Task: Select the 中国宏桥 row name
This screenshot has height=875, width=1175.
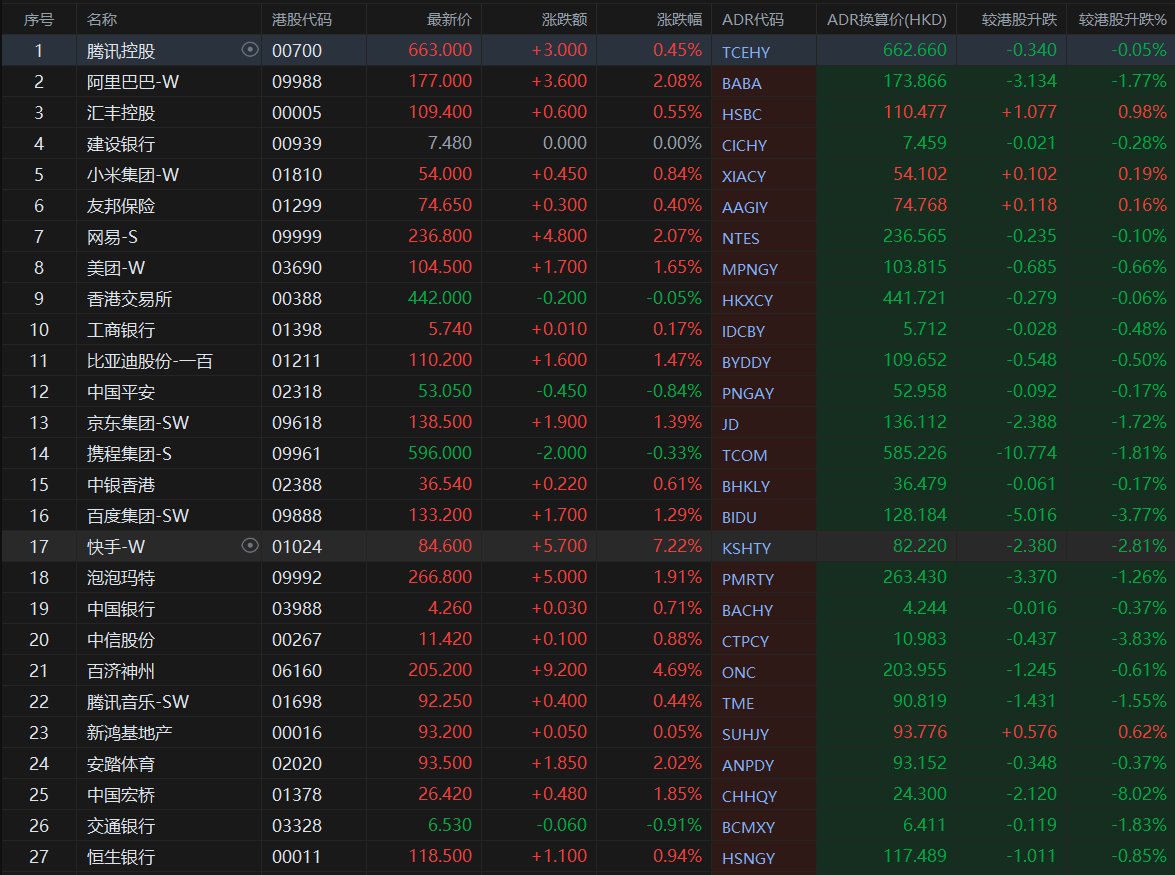Action: pyautogui.click(x=121, y=795)
